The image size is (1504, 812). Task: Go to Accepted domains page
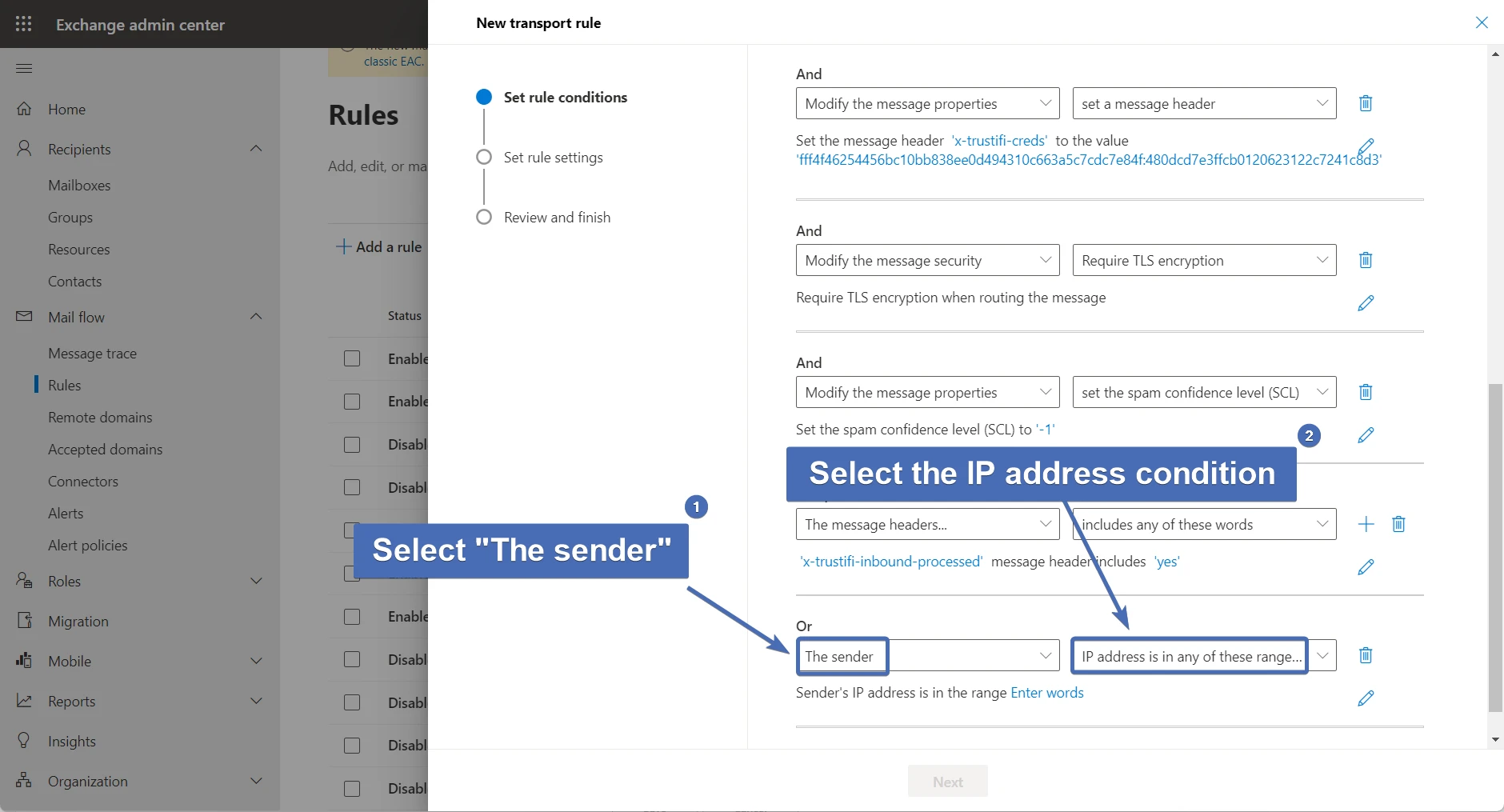(105, 450)
